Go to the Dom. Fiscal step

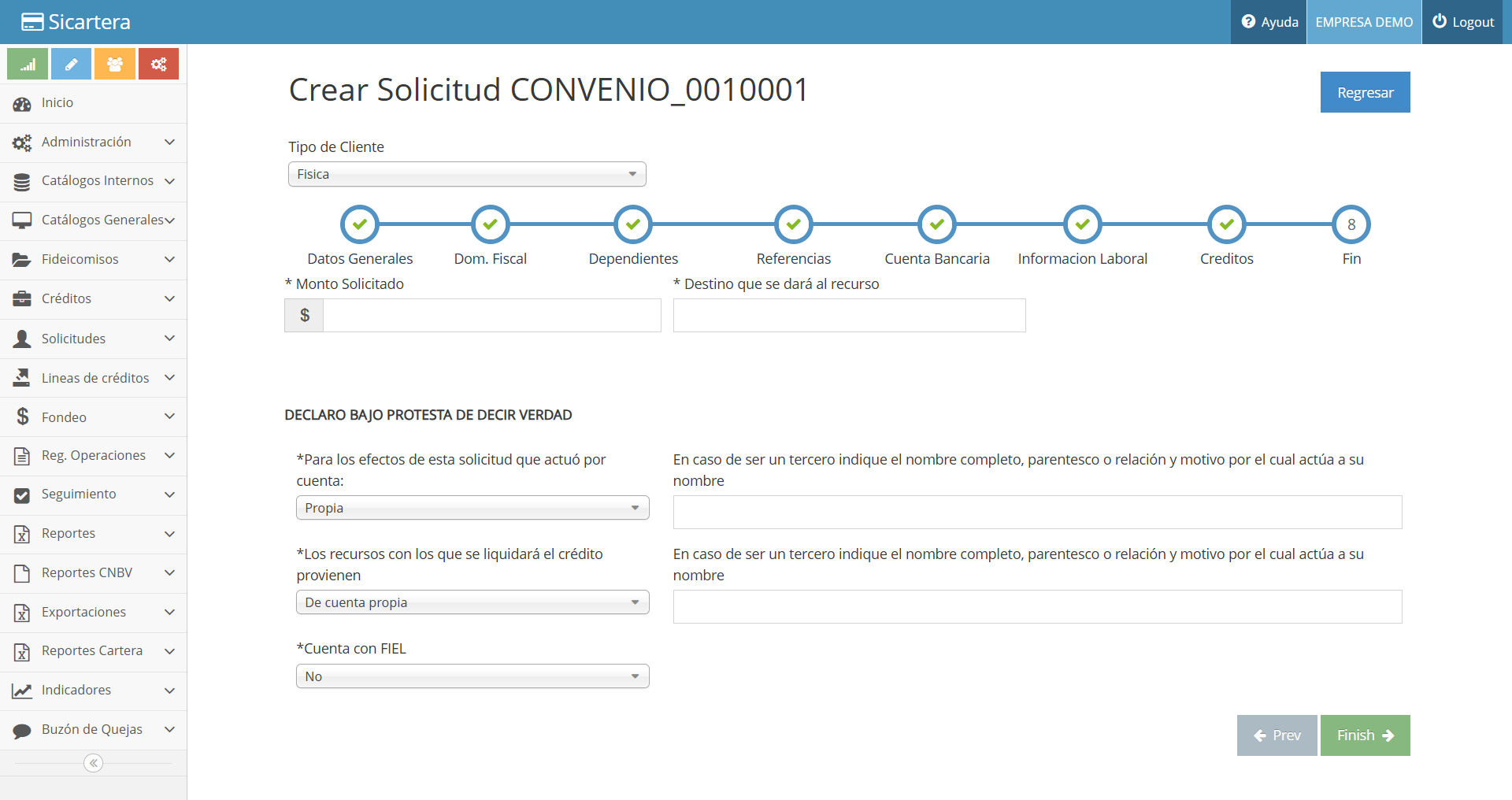(x=491, y=224)
